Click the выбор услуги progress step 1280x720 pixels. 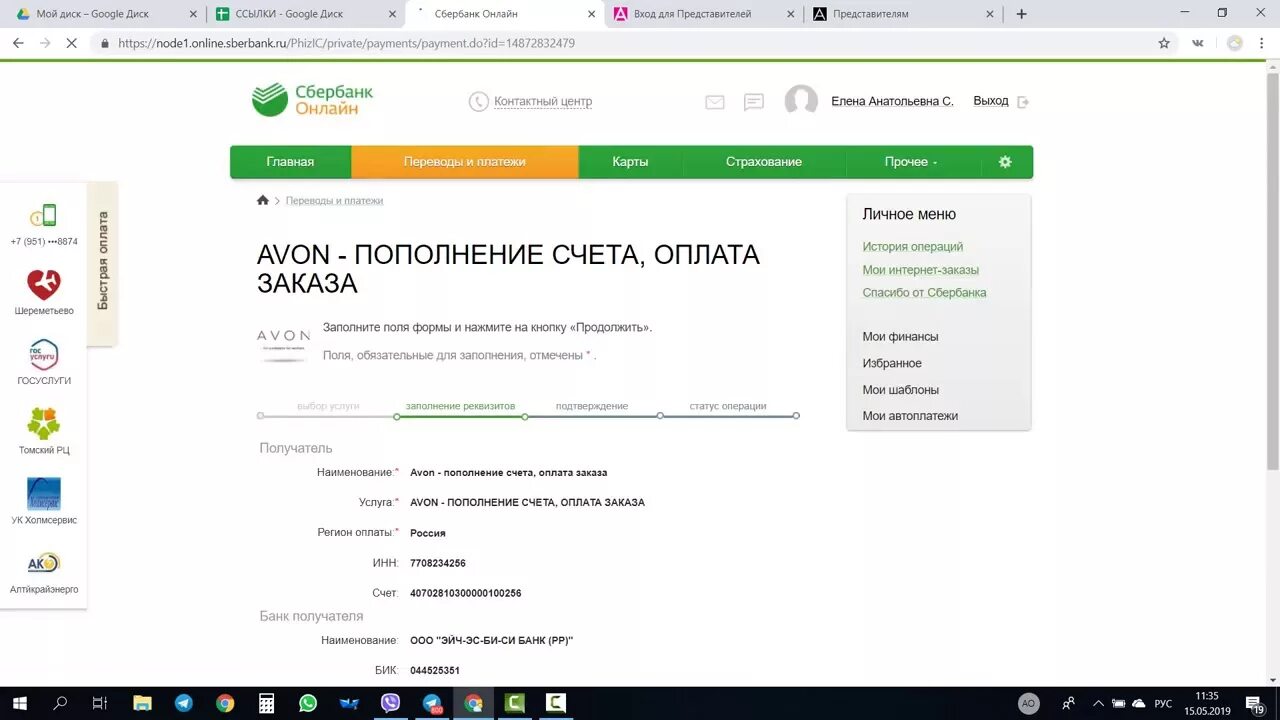pyautogui.click(x=328, y=406)
